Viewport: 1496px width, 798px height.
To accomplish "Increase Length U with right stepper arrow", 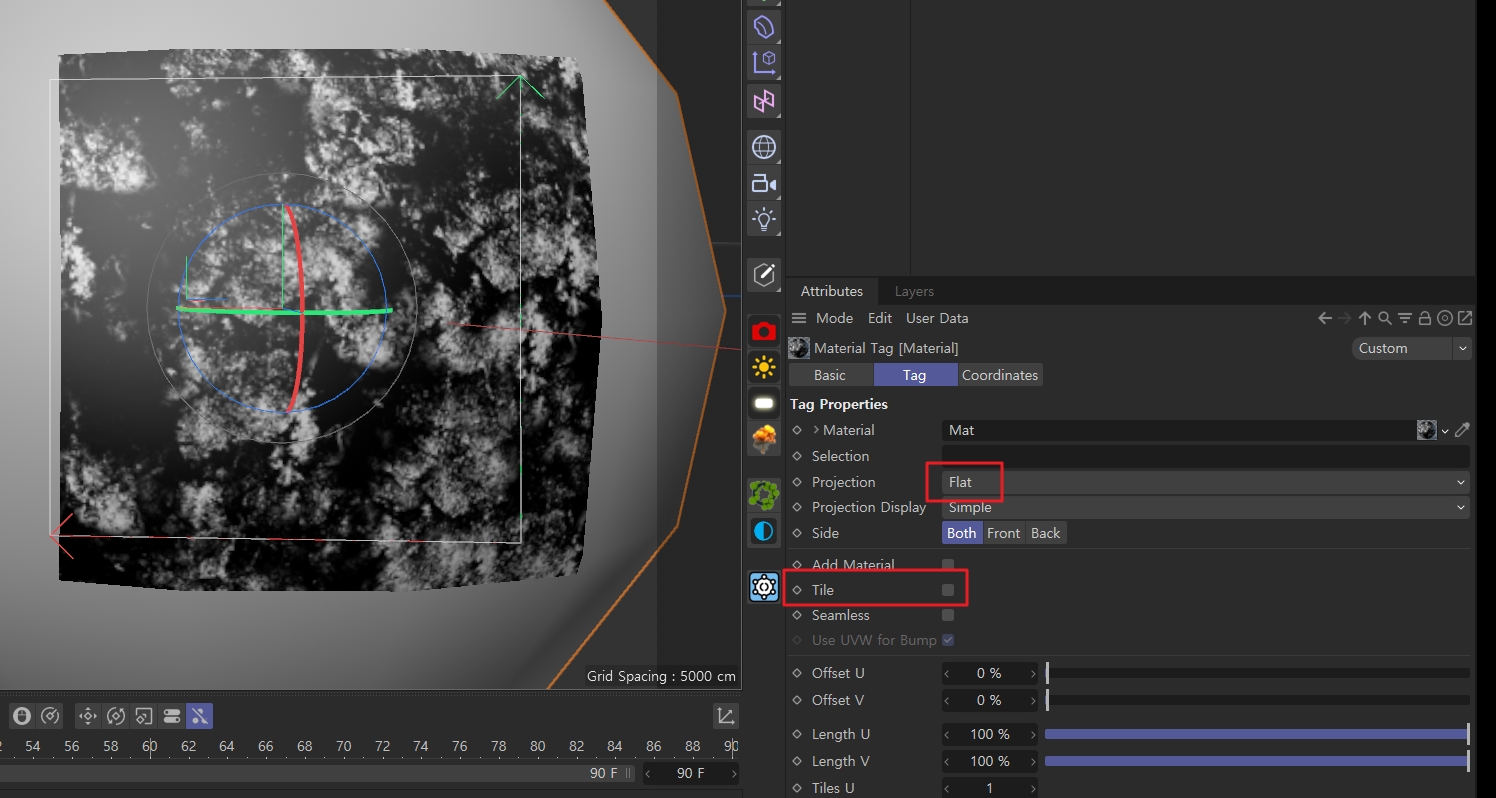I will [1033, 734].
